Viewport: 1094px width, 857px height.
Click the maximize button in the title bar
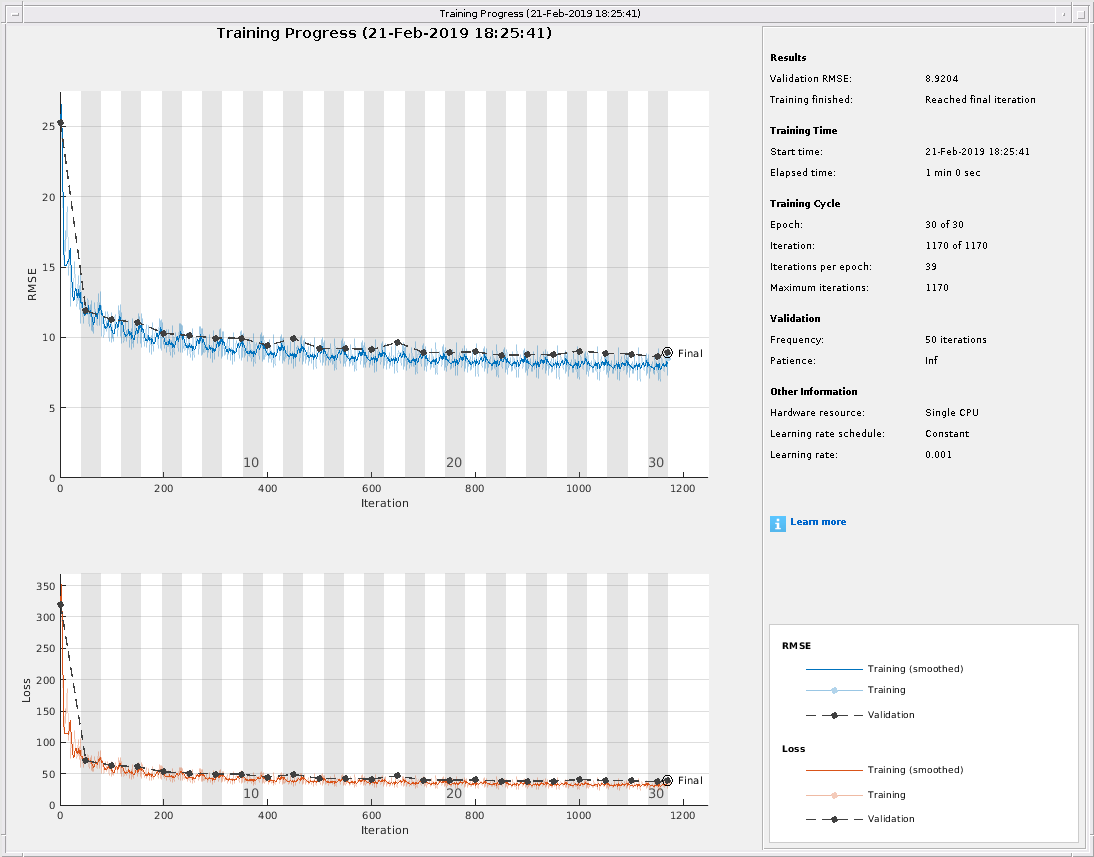point(1083,13)
